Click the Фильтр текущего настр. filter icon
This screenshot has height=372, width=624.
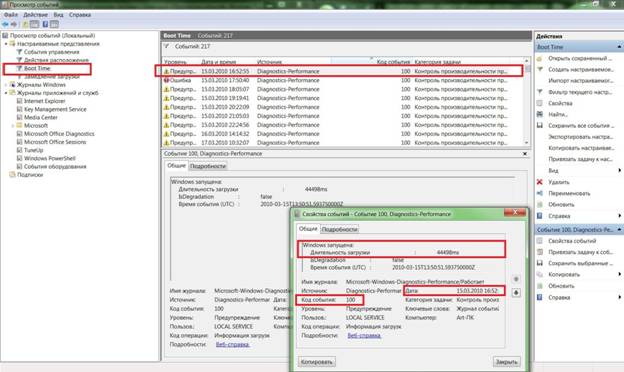[x=540, y=92]
